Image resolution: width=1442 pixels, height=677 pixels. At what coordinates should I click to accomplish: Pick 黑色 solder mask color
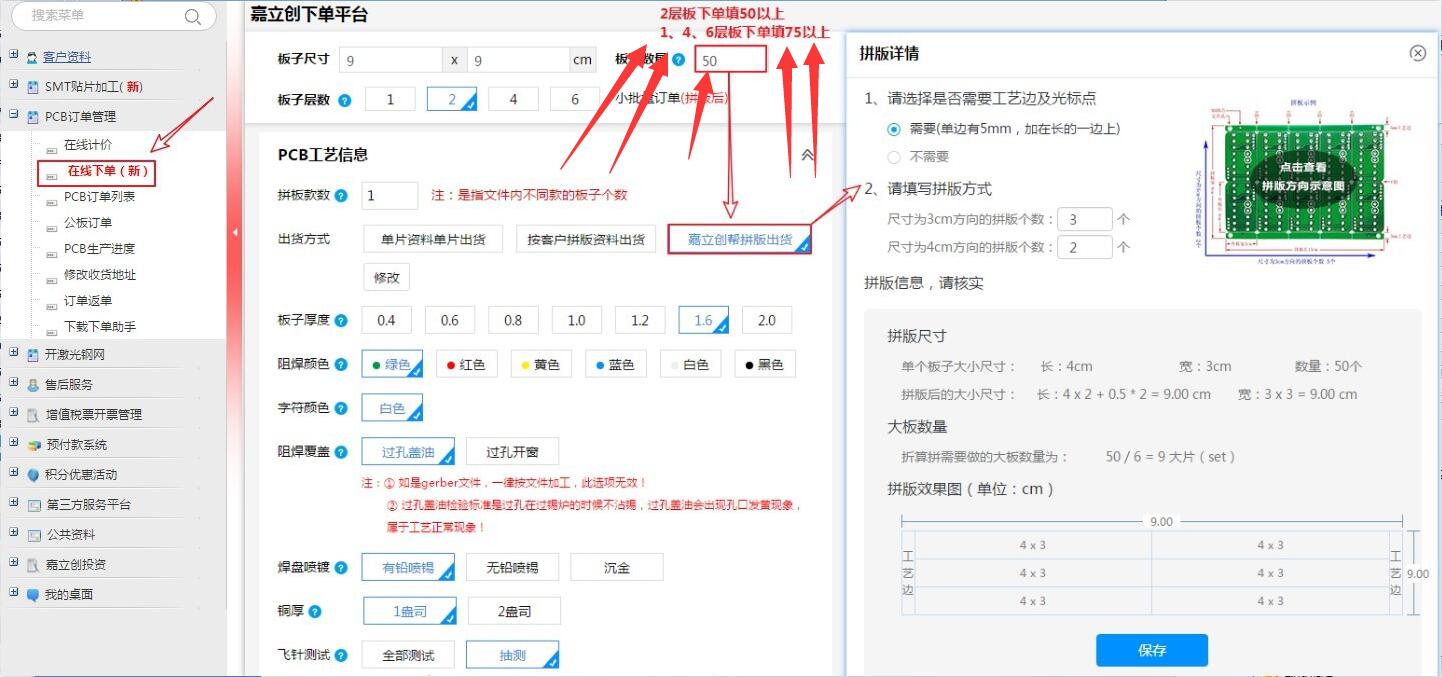pyautogui.click(x=764, y=365)
